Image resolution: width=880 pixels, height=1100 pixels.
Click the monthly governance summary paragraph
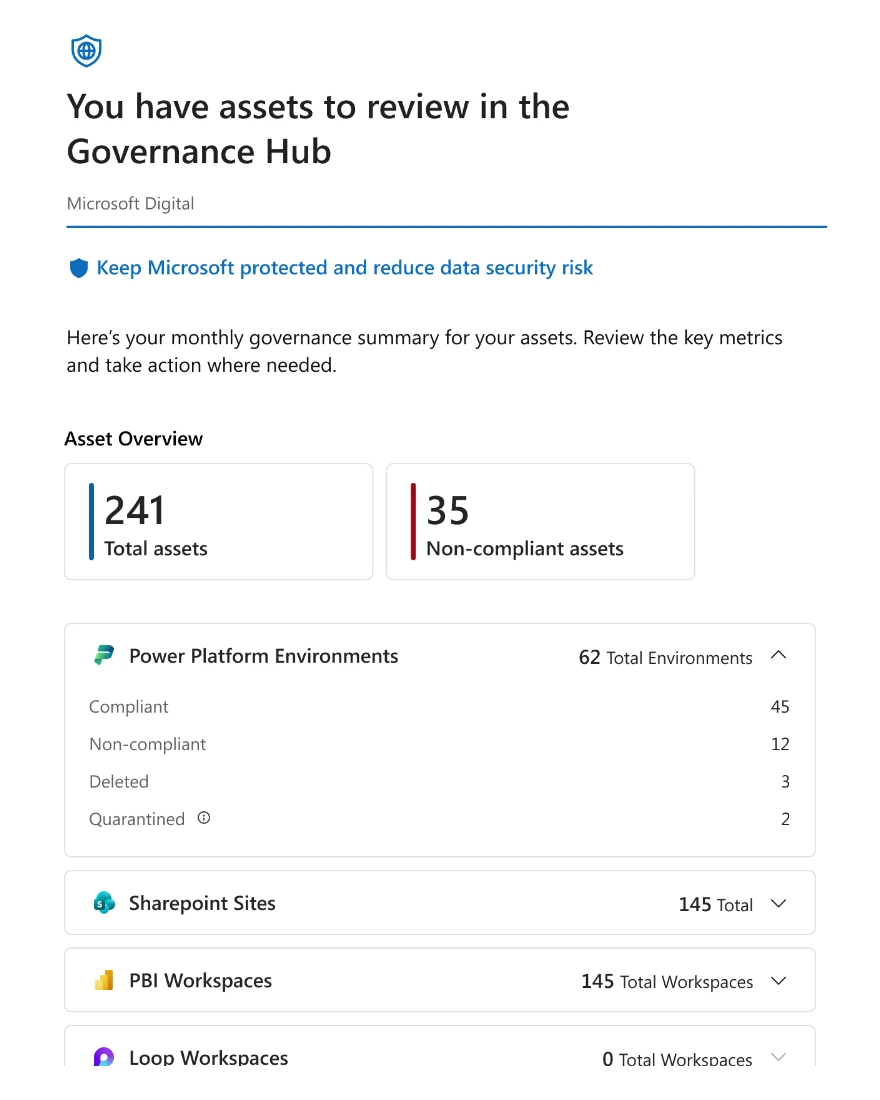coord(425,351)
